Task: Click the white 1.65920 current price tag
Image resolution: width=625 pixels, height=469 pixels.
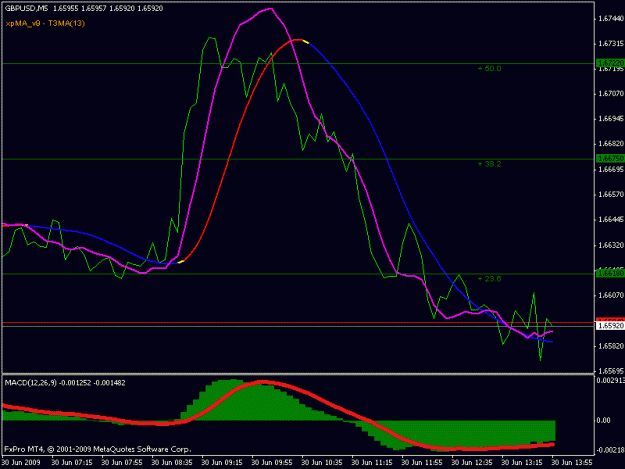Action: click(x=610, y=326)
